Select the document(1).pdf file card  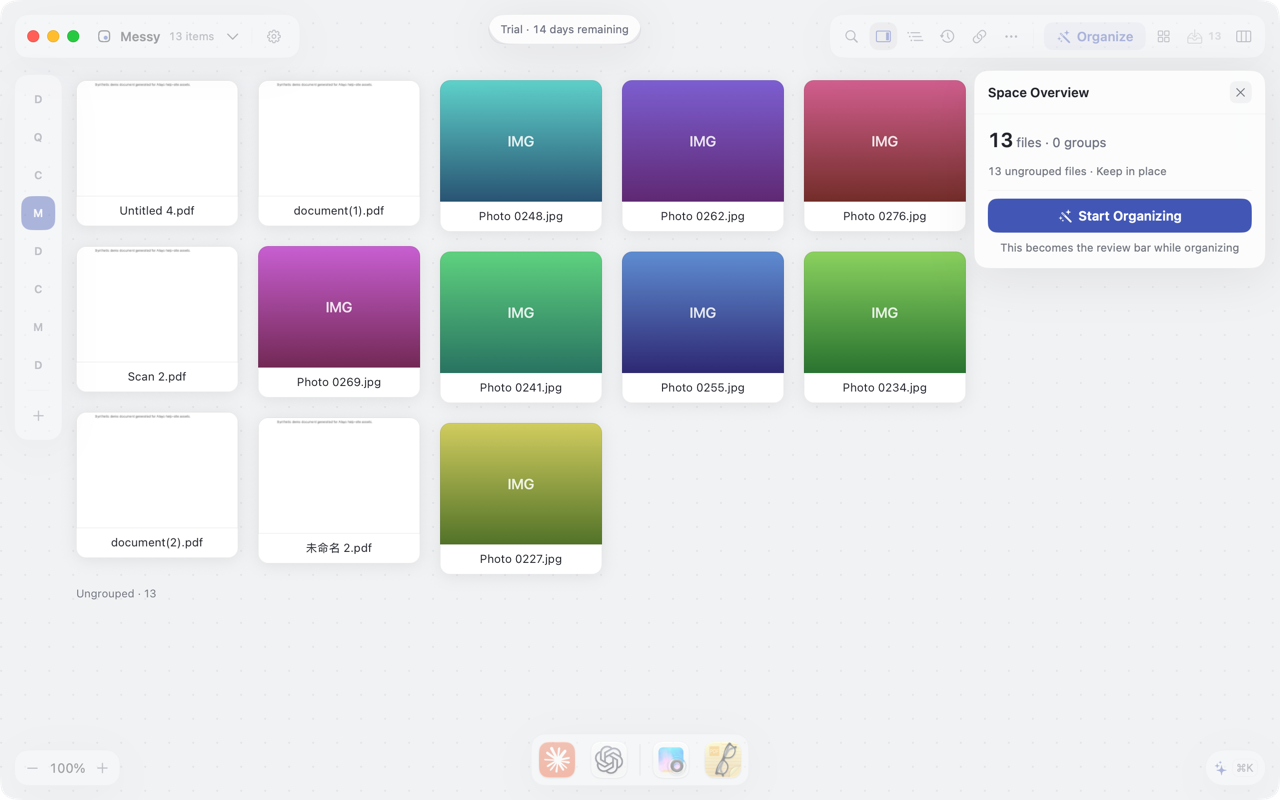tap(339, 153)
